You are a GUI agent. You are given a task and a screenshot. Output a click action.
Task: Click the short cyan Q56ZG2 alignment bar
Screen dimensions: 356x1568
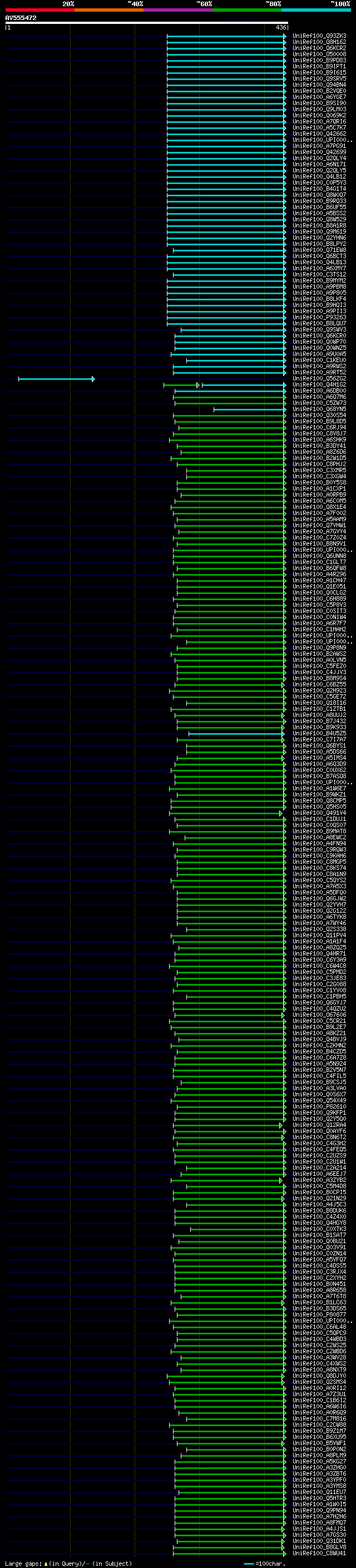pyautogui.click(x=56, y=379)
